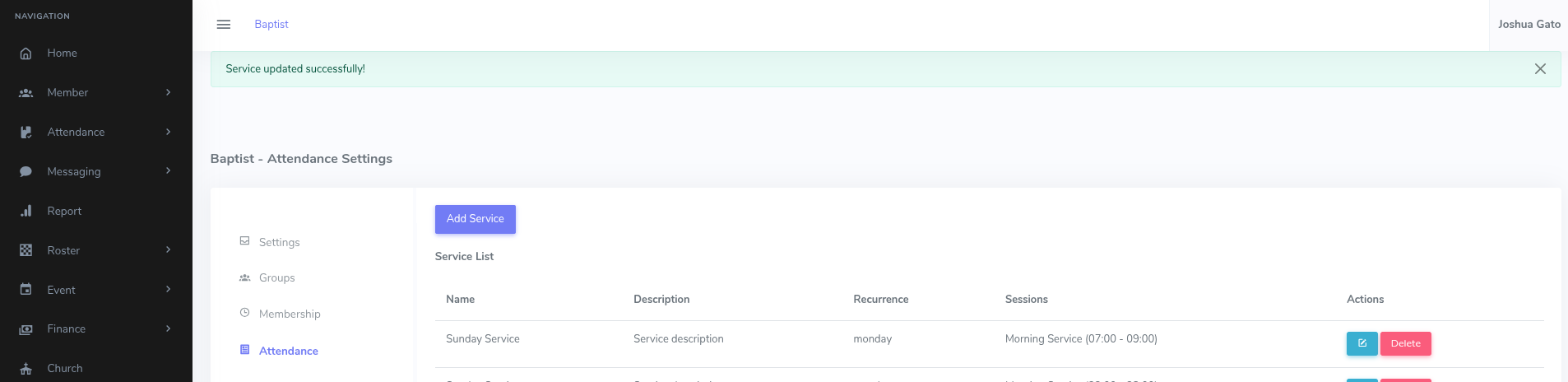
Task: Click the Messaging speech bubble icon
Action: tap(26, 172)
